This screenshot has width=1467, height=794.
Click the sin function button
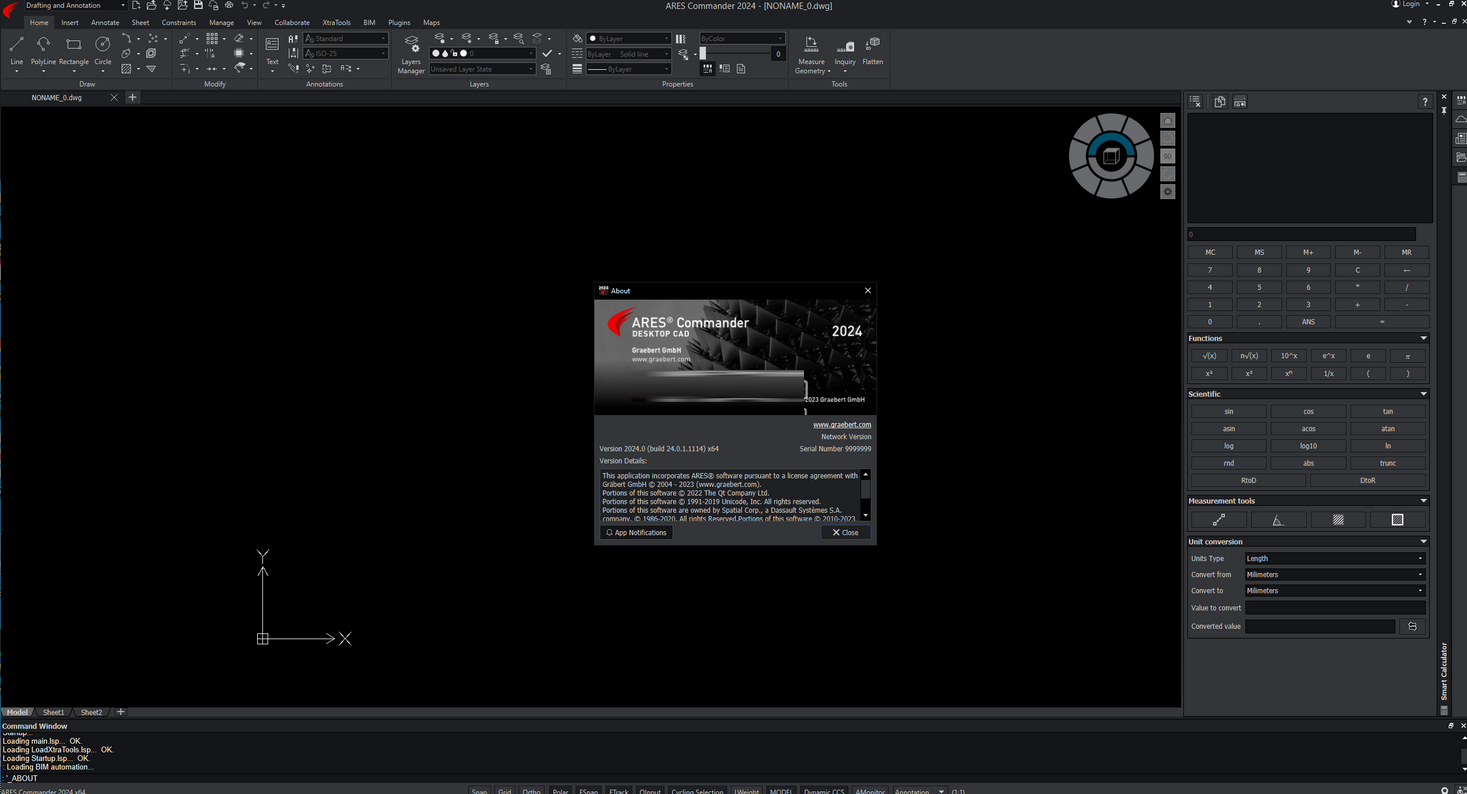(1228, 411)
